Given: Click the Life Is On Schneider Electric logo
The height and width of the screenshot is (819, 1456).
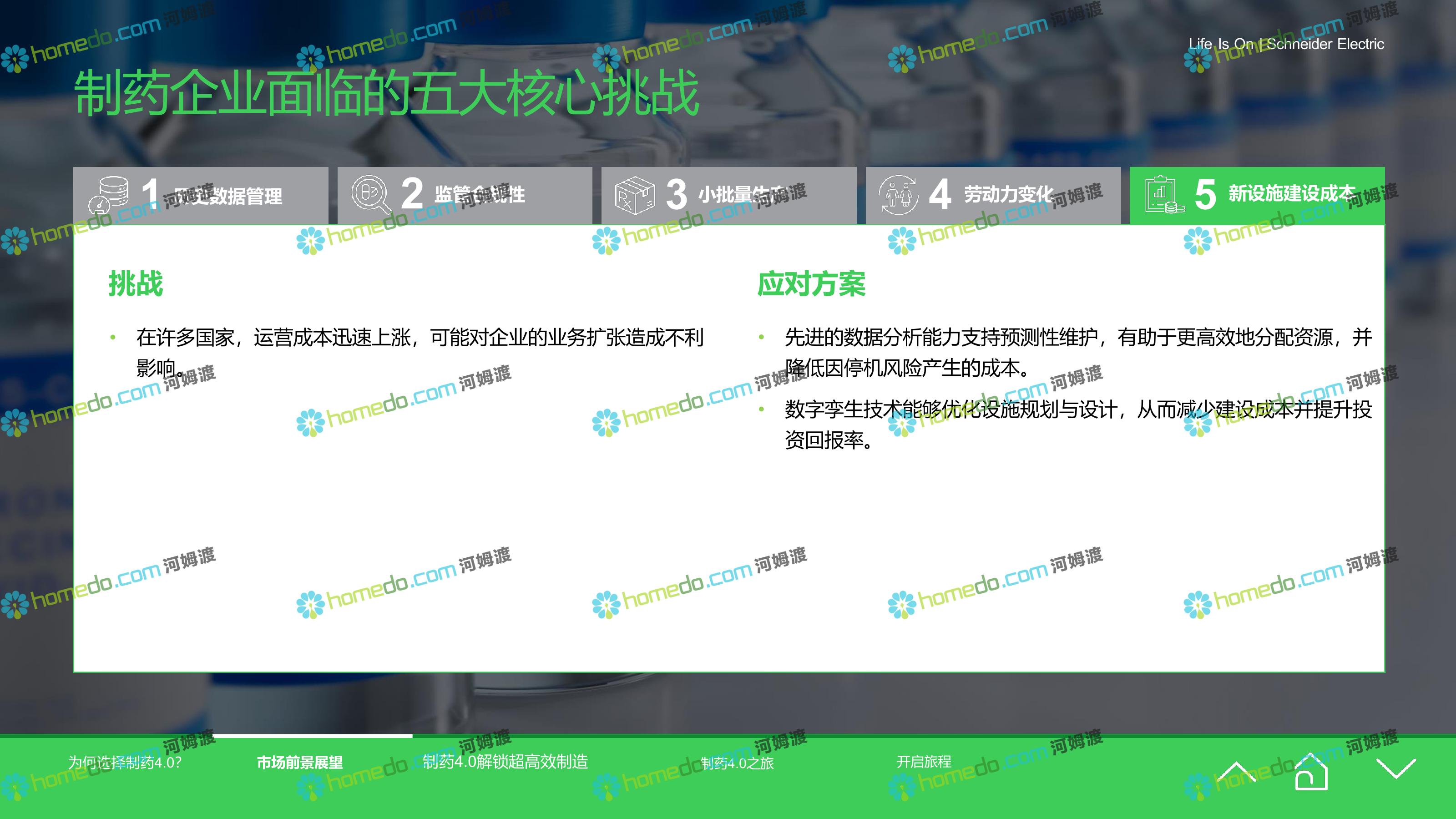Looking at the screenshot, I should point(1286,44).
